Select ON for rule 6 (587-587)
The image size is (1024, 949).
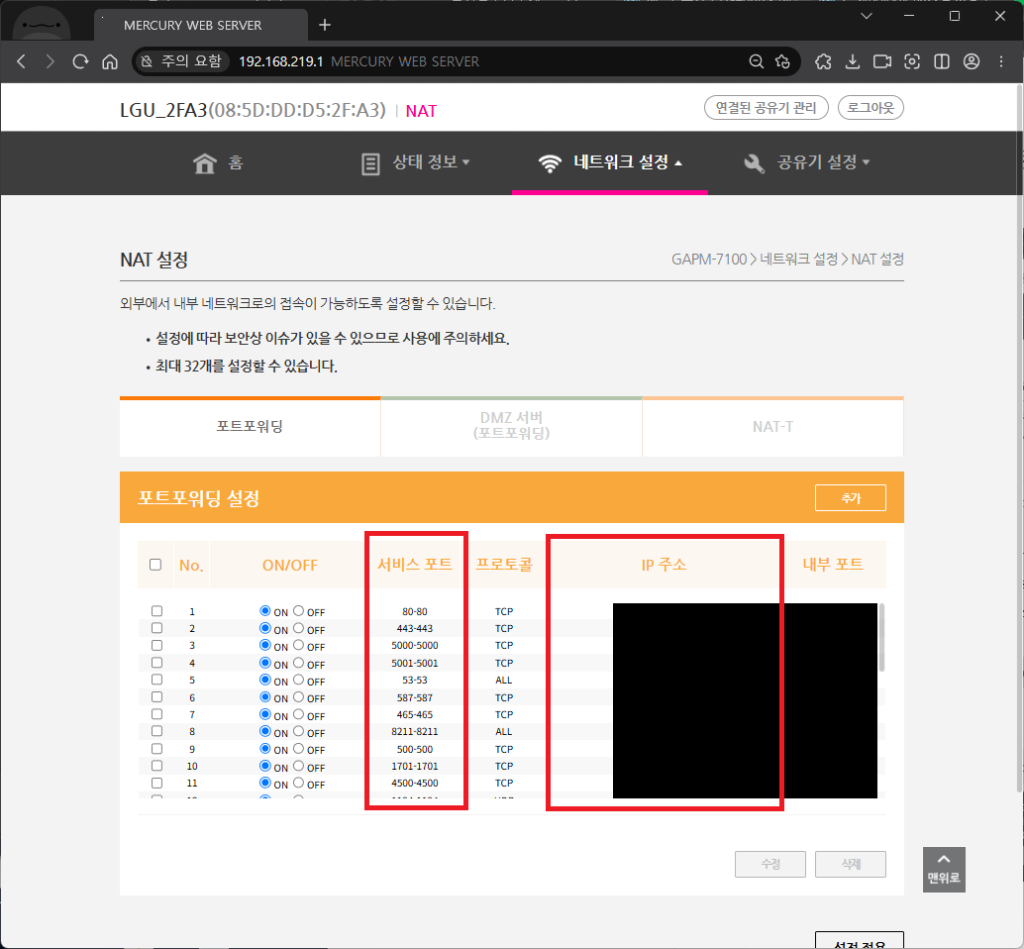pyautogui.click(x=264, y=698)
